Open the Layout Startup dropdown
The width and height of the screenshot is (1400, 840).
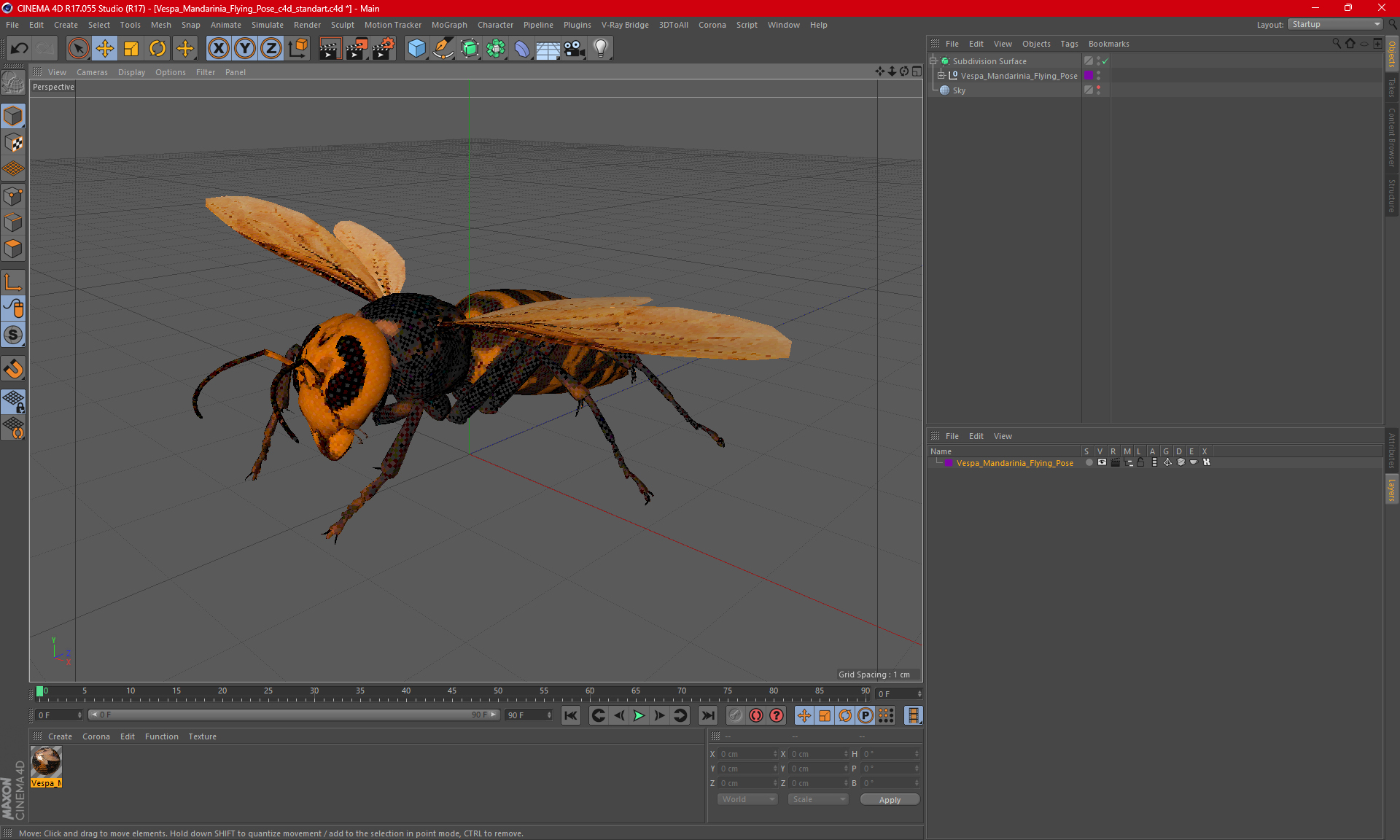click(1336, 24)
